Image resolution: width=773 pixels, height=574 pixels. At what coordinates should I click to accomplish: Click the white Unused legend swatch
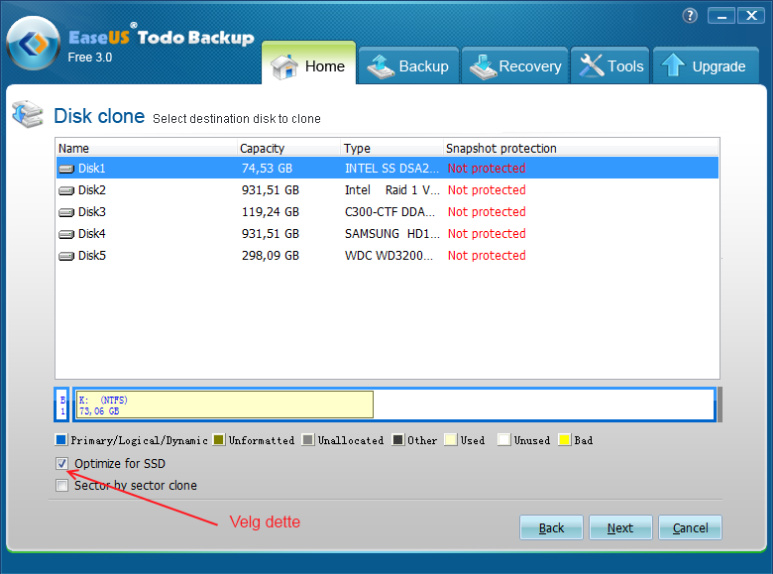coord(504,440)
